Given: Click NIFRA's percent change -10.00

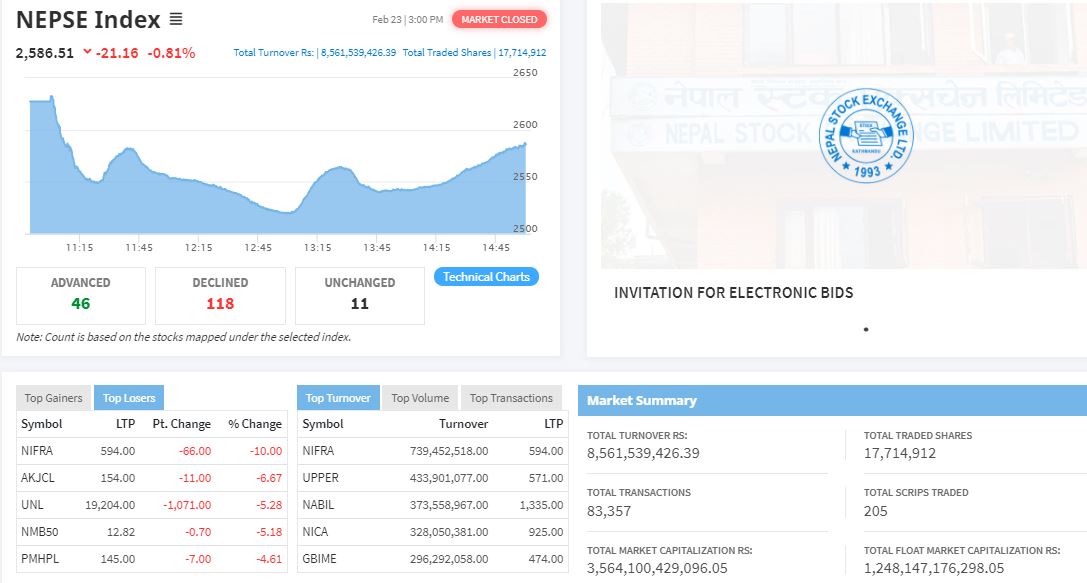Looking at the screenshot, I should coord(266,451).
